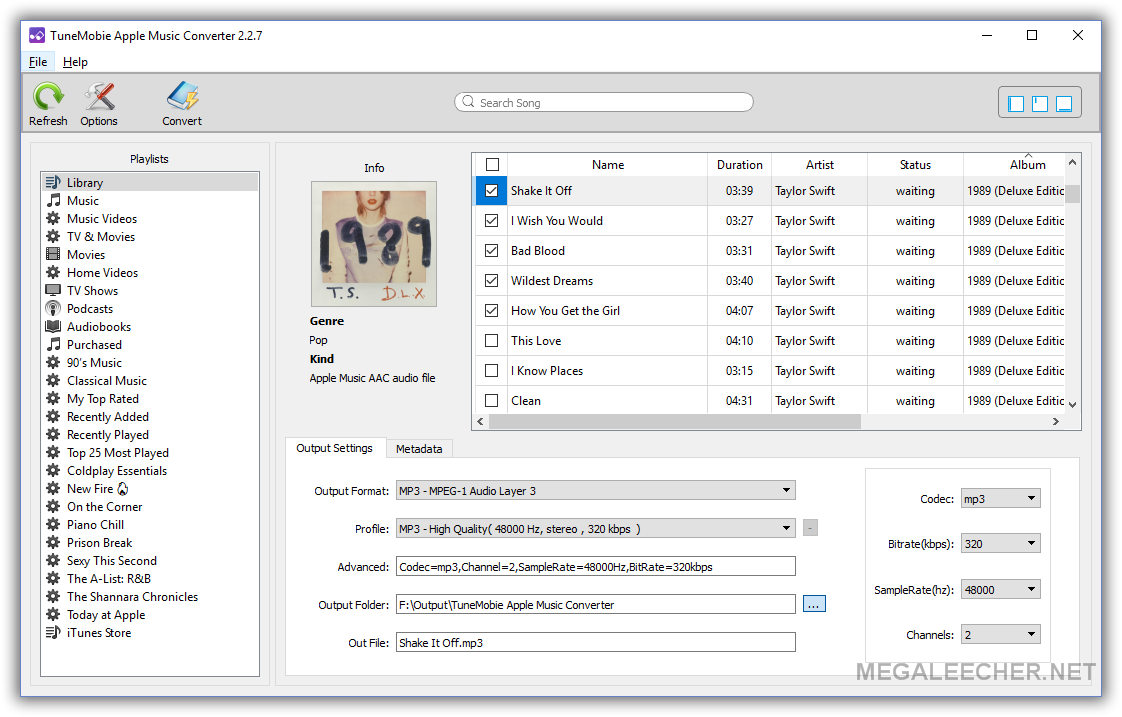Open the SampleRate(hz) dropdown
This screenshot has width=1122, height=717.
click(1000, 590)
